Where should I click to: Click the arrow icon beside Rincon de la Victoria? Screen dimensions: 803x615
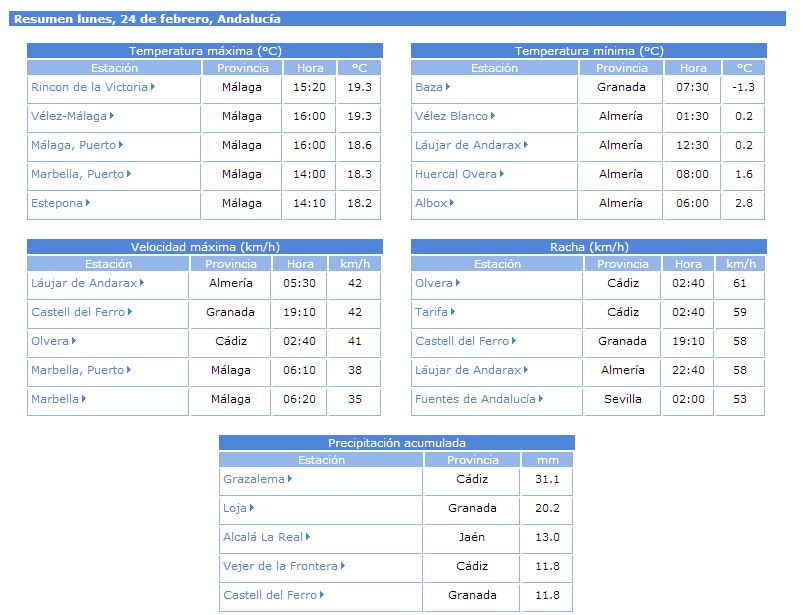pos(153,87)
